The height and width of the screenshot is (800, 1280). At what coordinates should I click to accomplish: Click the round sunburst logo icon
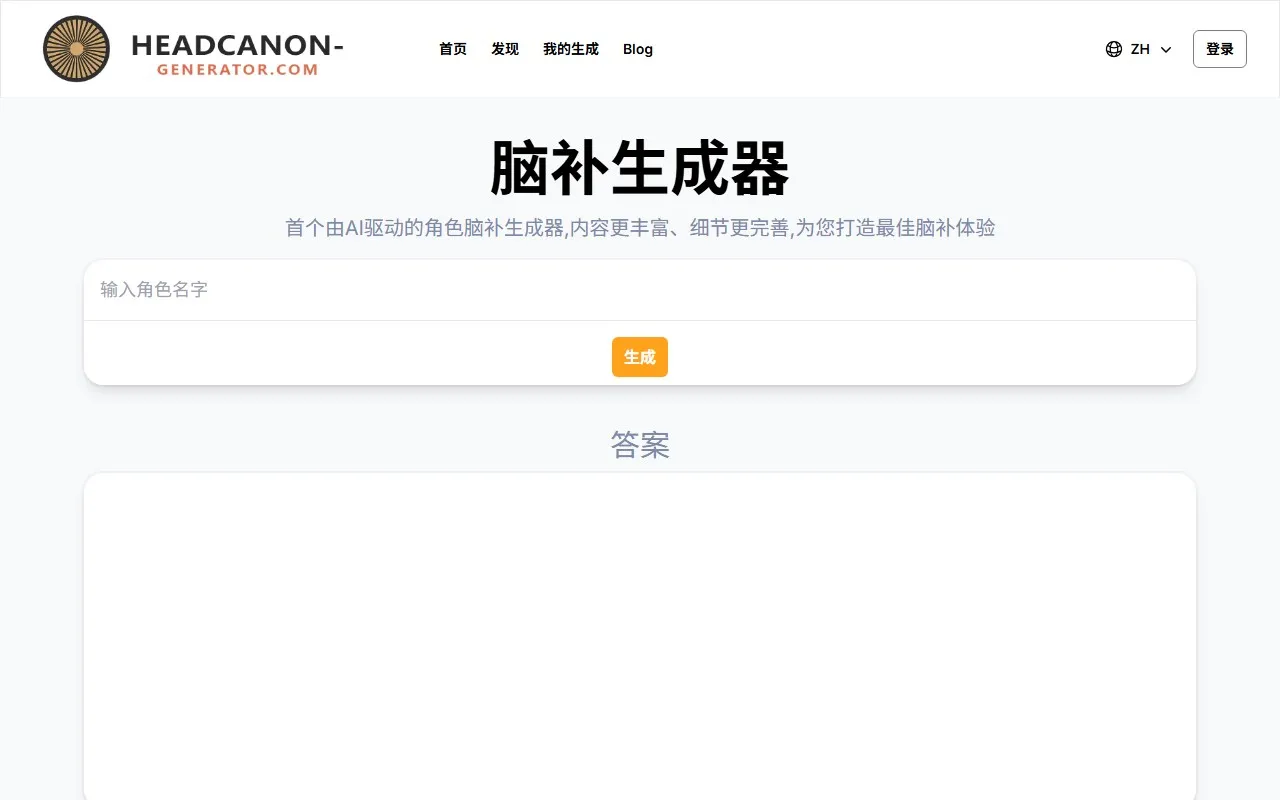click(77, 49)
